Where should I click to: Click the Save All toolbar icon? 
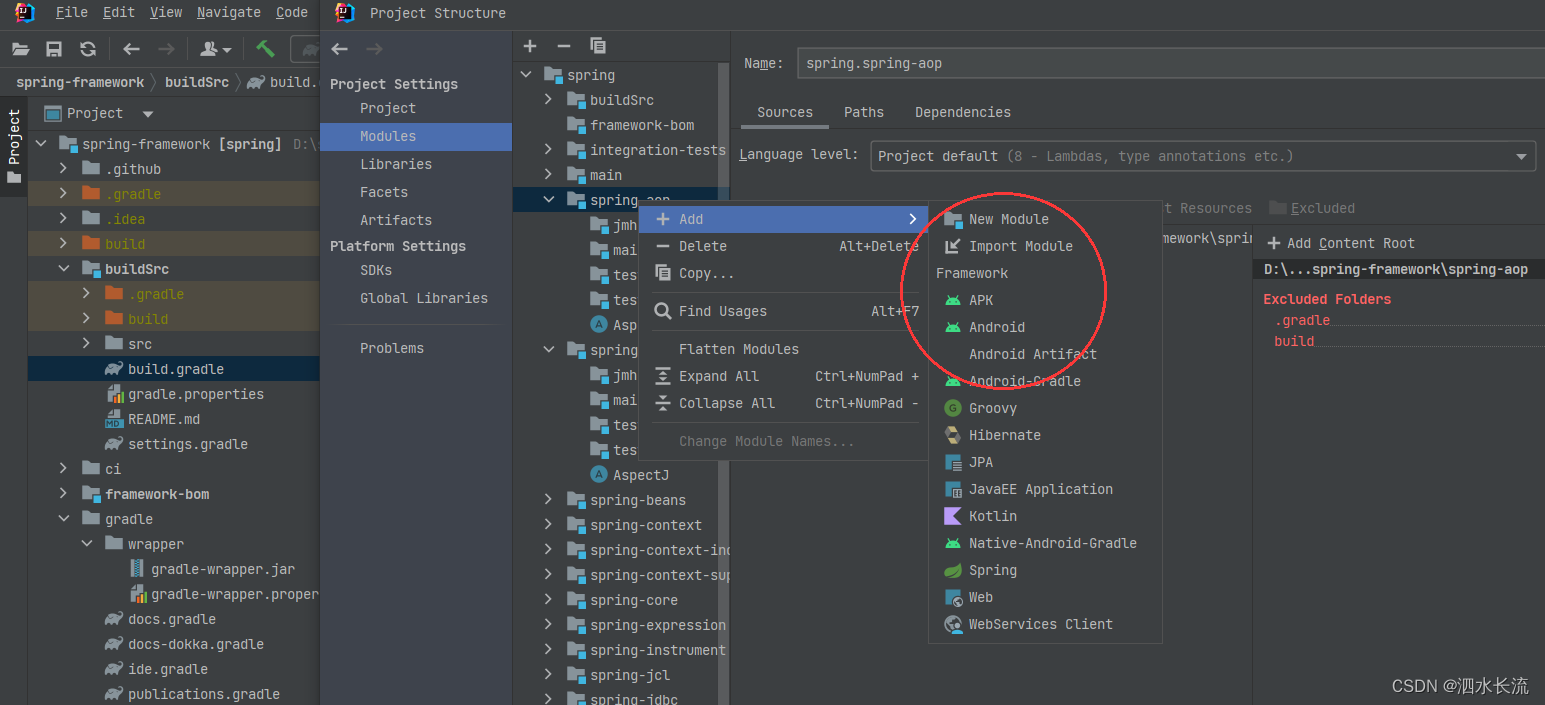54,49
